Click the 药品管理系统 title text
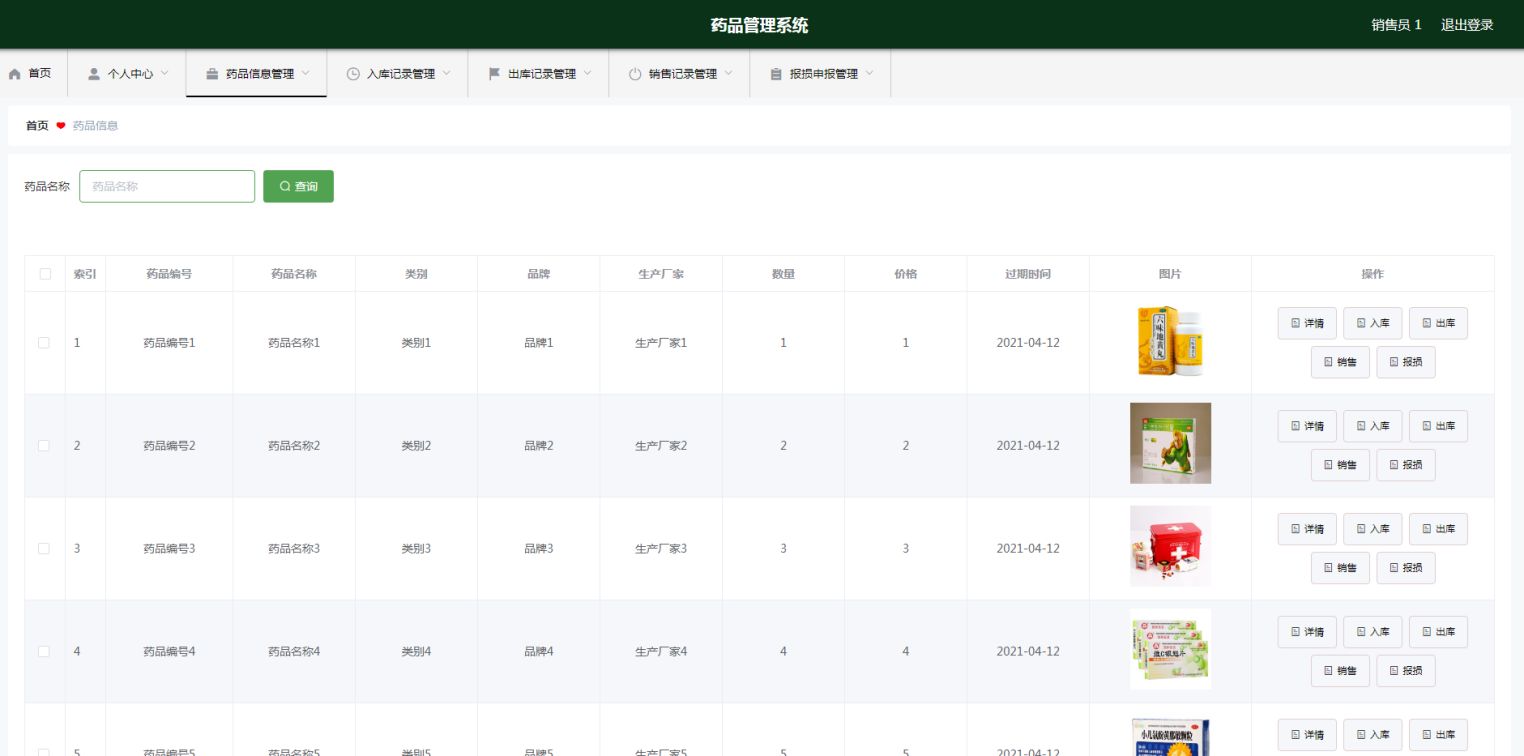The image size is (1524, 756). click(760, 25)
